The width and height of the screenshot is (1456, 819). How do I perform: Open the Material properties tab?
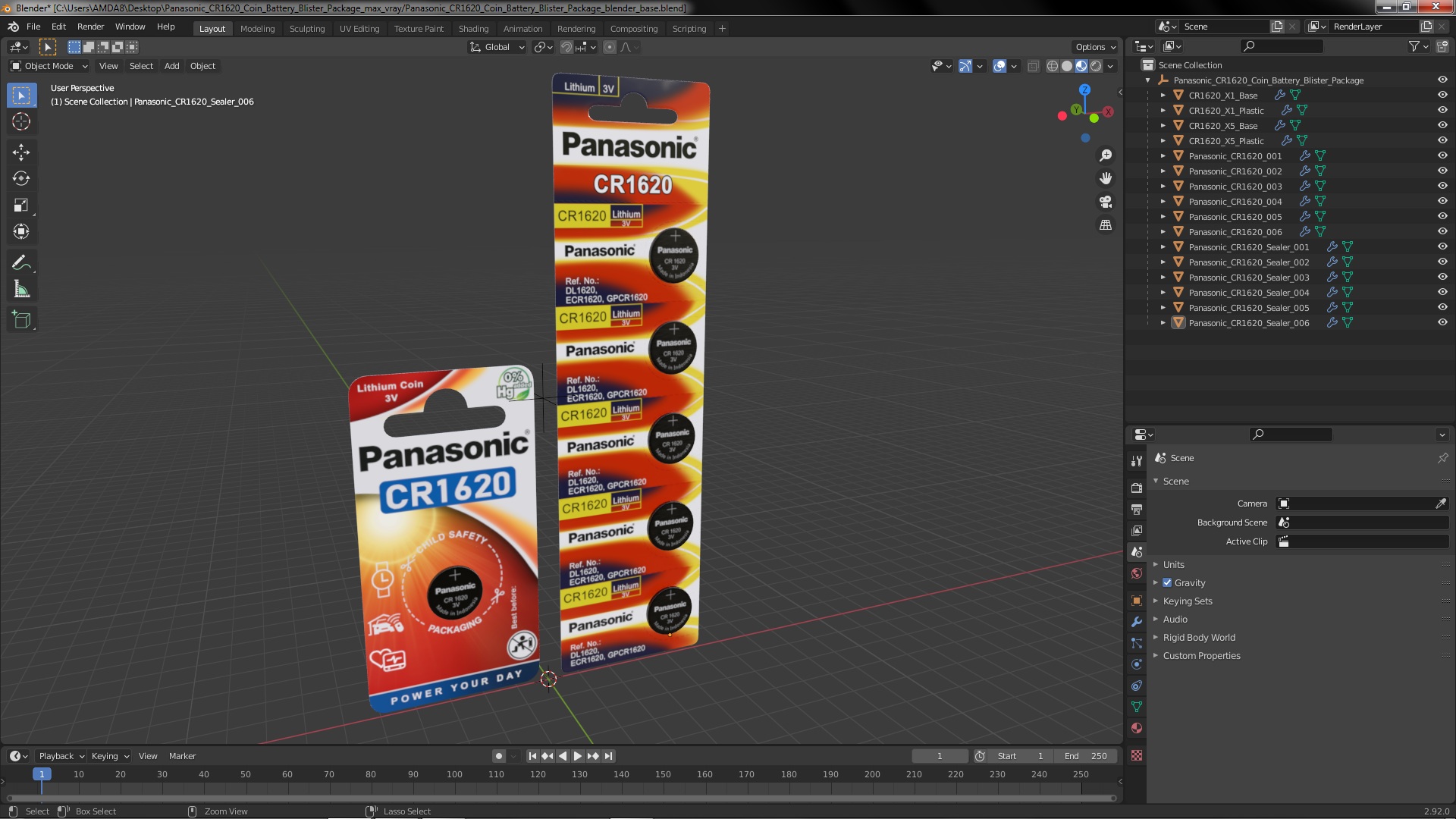click(1136, 728)
